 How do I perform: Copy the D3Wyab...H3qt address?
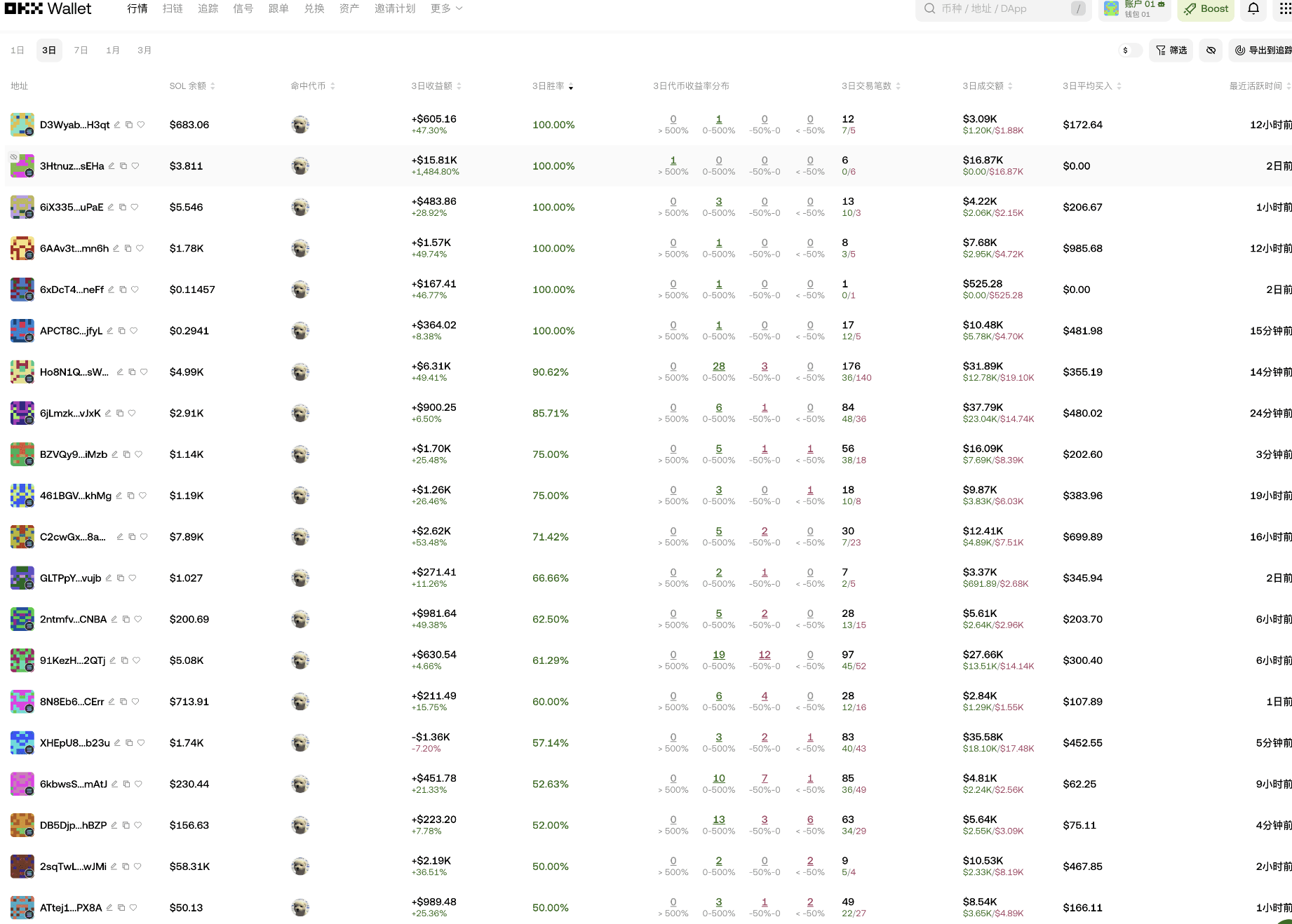[129, 125]
